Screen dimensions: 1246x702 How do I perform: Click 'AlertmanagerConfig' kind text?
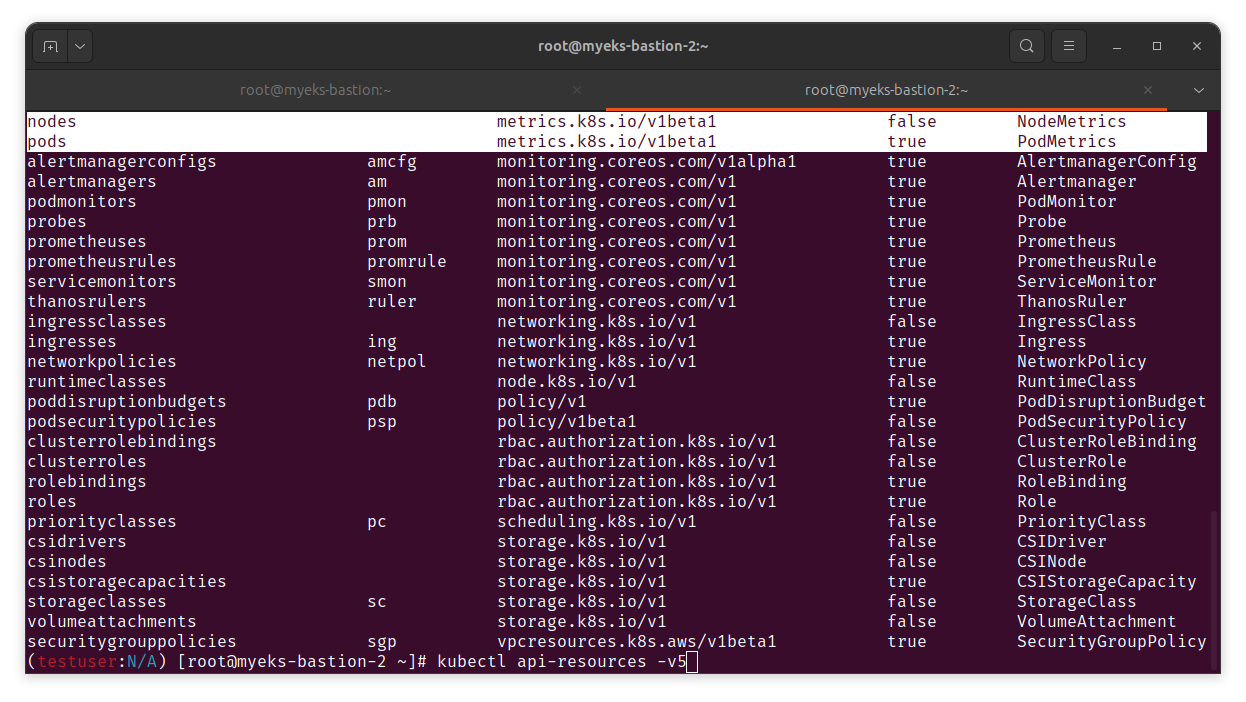(1107, 161)
